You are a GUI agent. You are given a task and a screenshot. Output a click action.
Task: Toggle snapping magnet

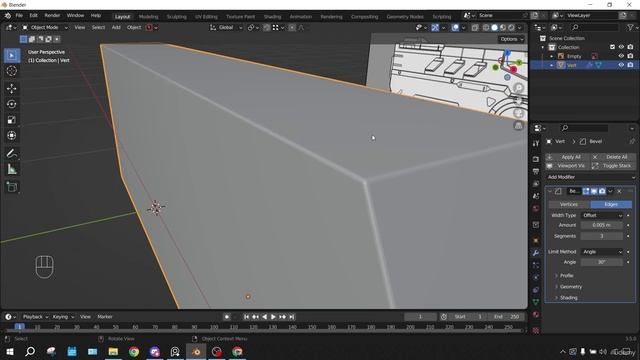(267, 28)
